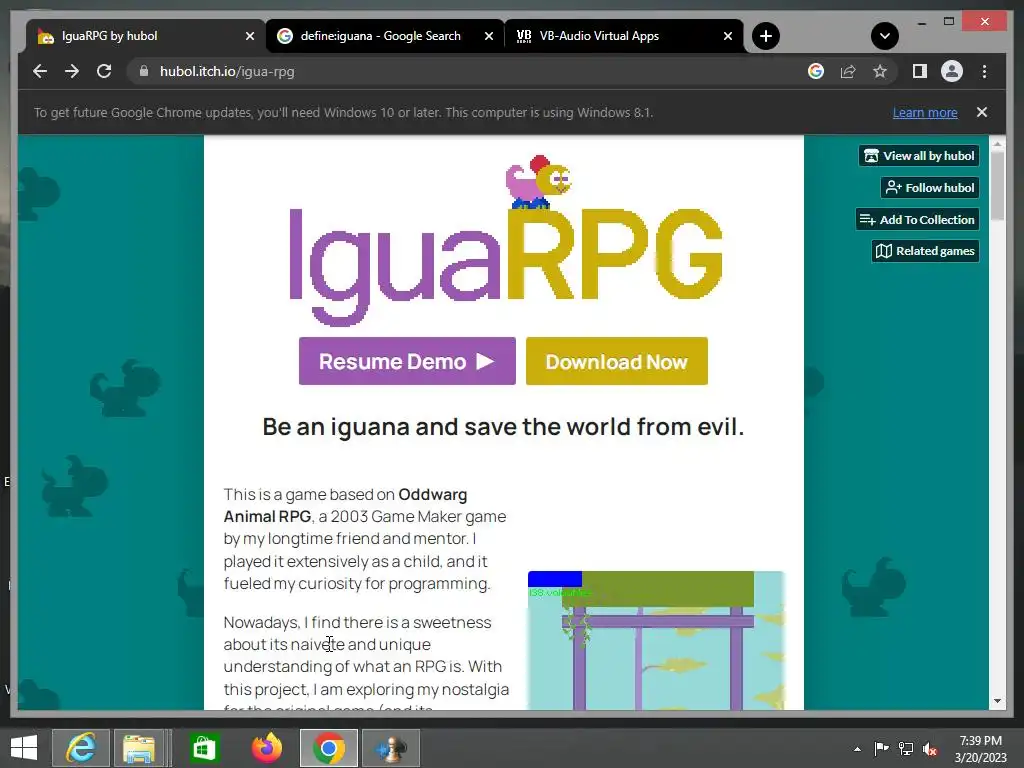Image resolution: width=1024 pixels, height=768 pixels.
Task: Switch to the IguaRPG by hubol tab
Action: 137,36
